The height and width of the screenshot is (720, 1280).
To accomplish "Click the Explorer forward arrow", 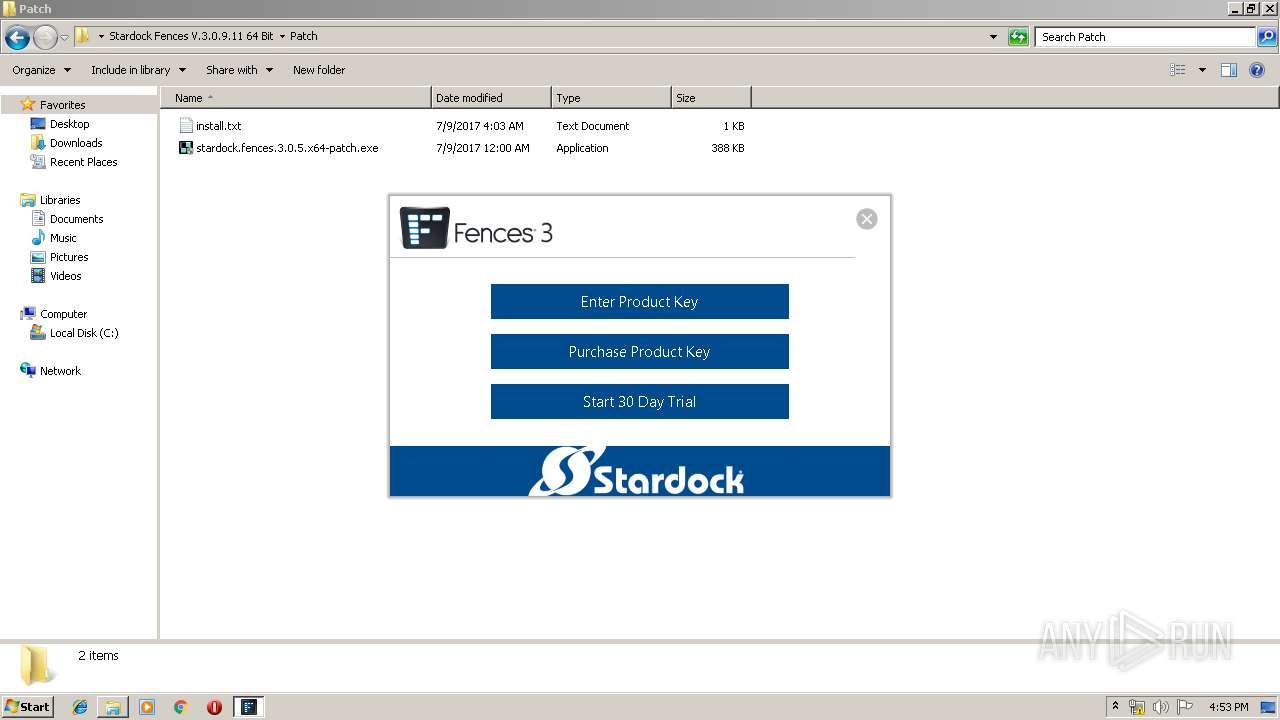I will tap(45, 37).
